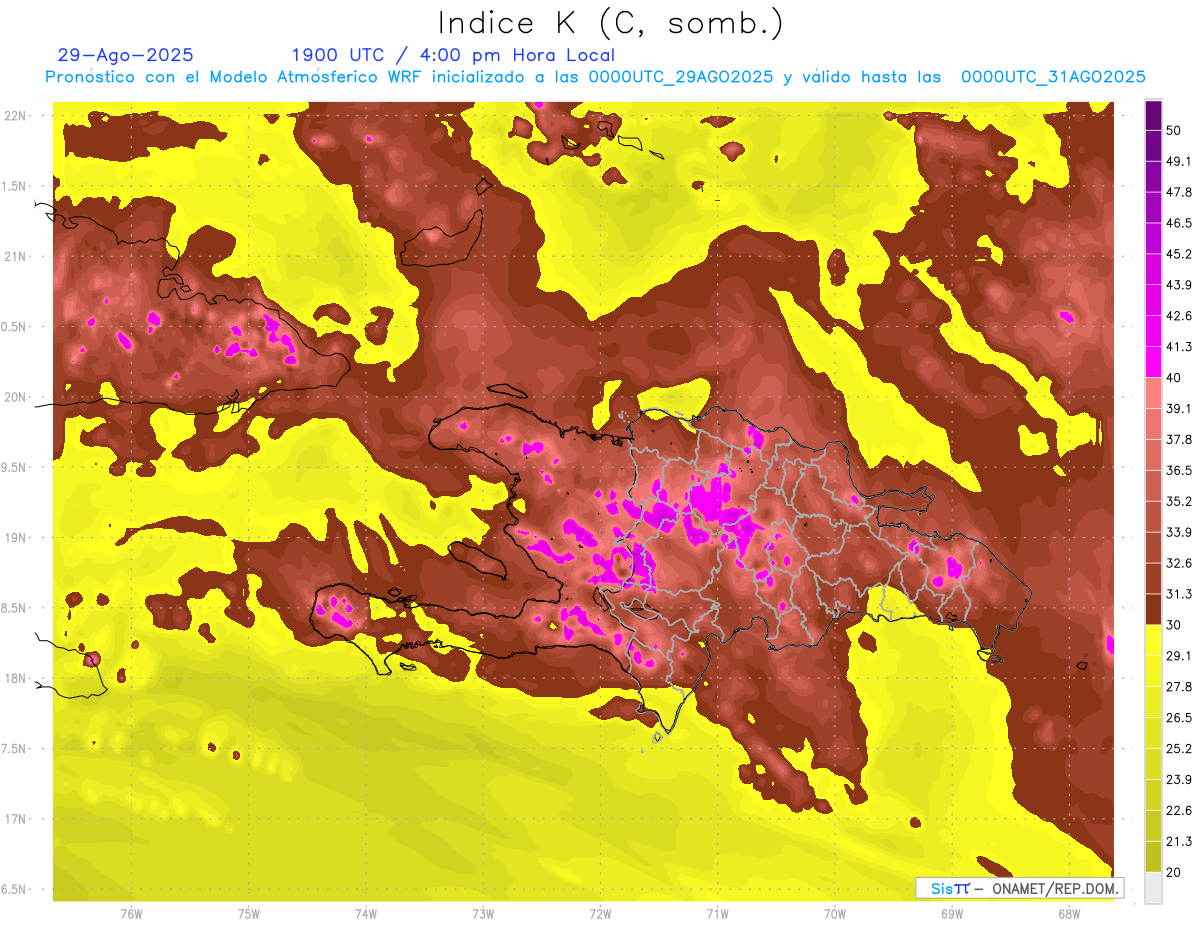The width and height of the screenshot is (1200, 927).
Task: Click the '20N' latitude label
Action: (14, 397)
